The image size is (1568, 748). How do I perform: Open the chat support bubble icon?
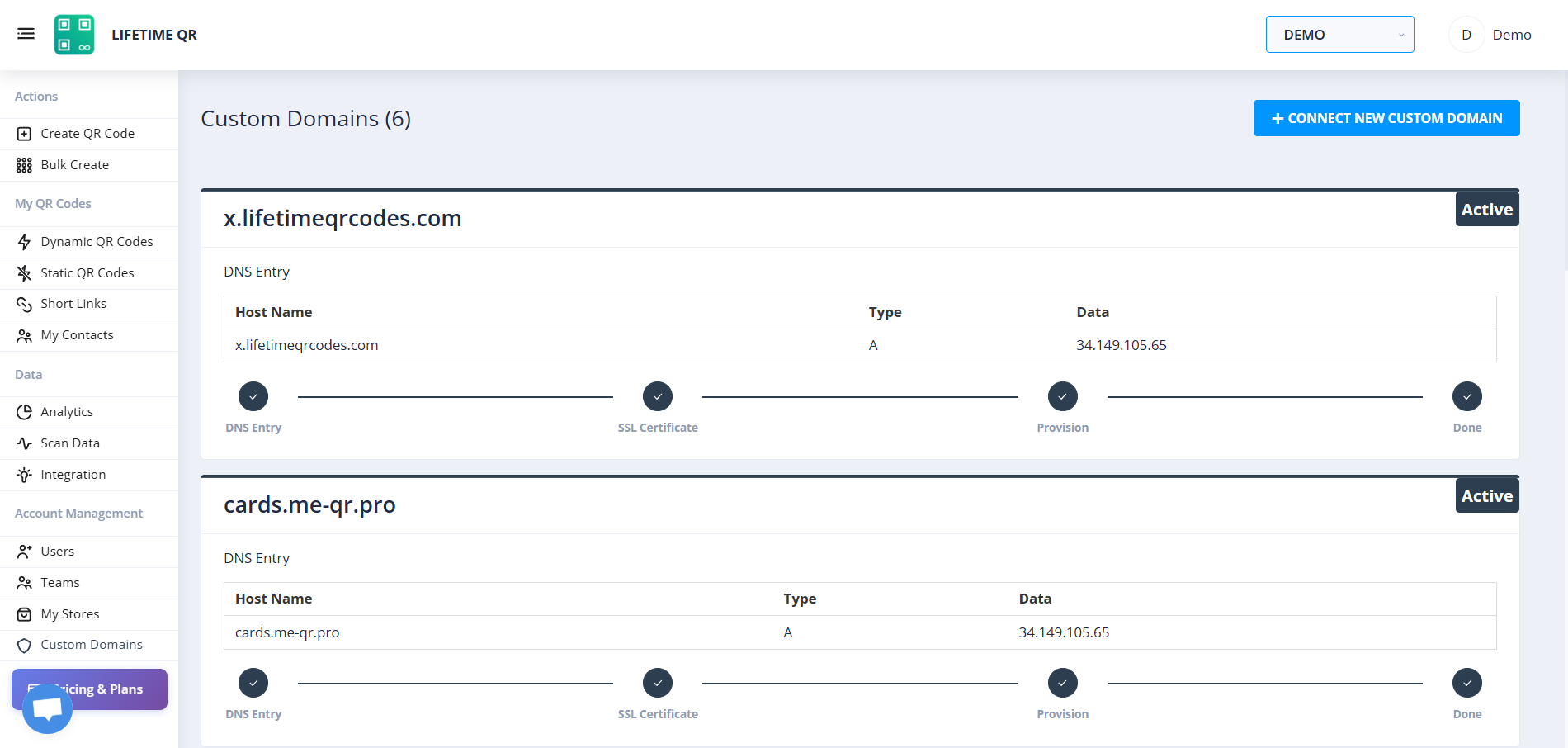point(47,708)
